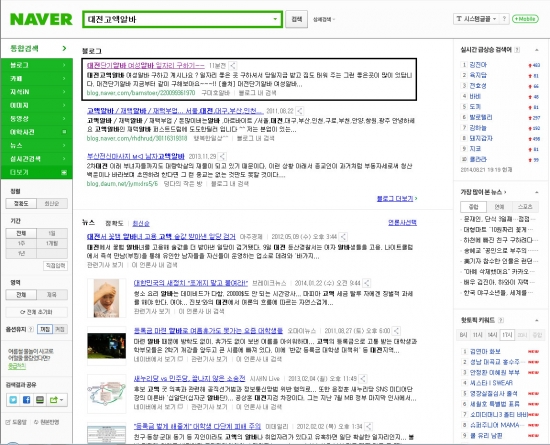Click share icon beside the 시사IN Live news result
550x445 pixels.
(363, 379)
